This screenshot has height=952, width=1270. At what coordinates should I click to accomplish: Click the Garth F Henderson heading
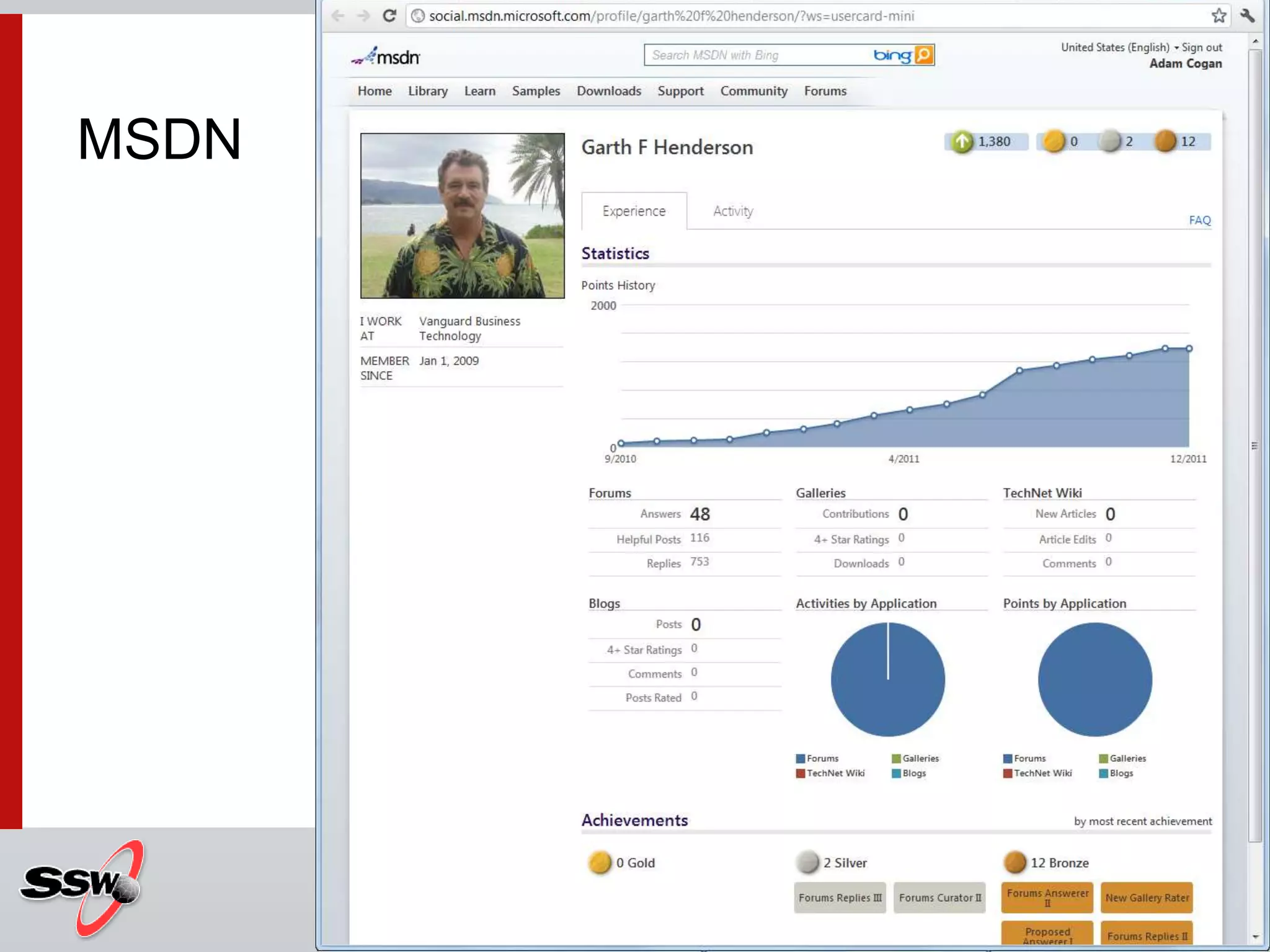(667, 148)
